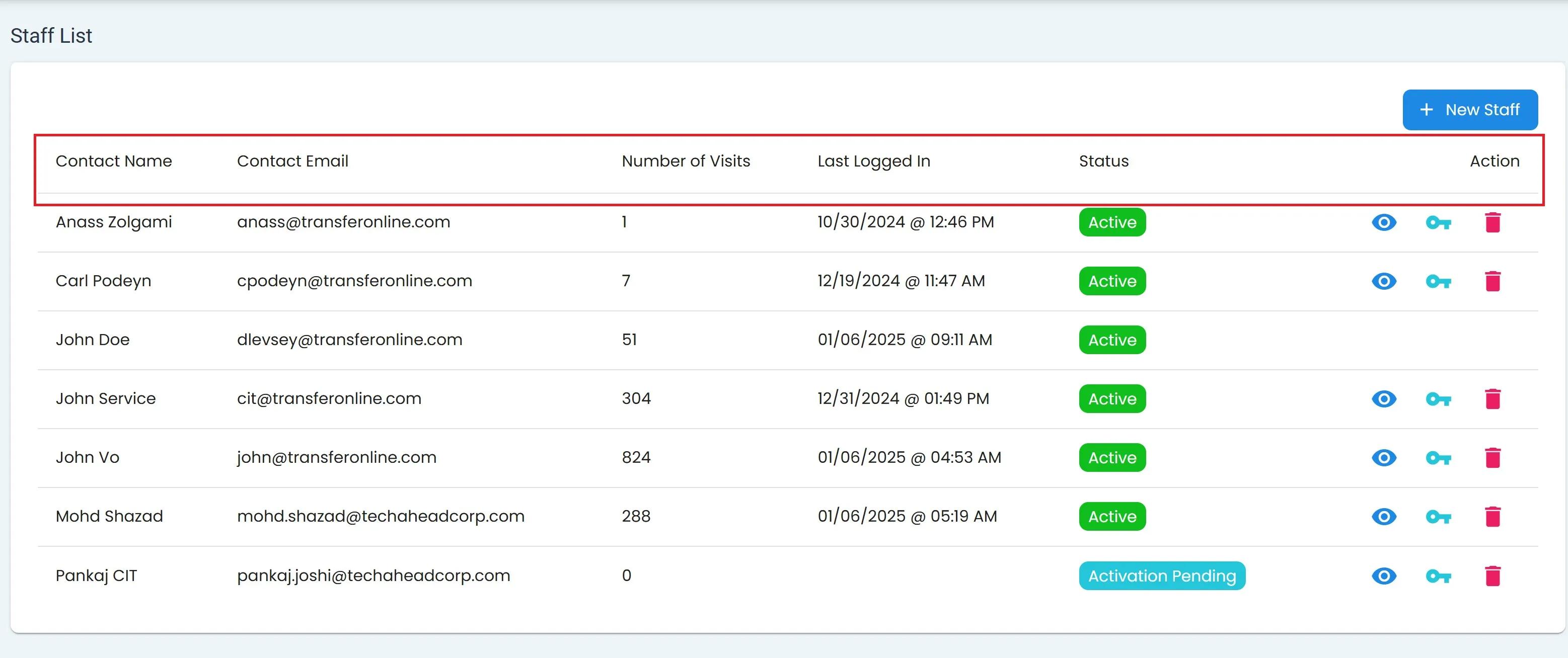Click key icon for Anass Zolgami

[x=1438, y=222]
